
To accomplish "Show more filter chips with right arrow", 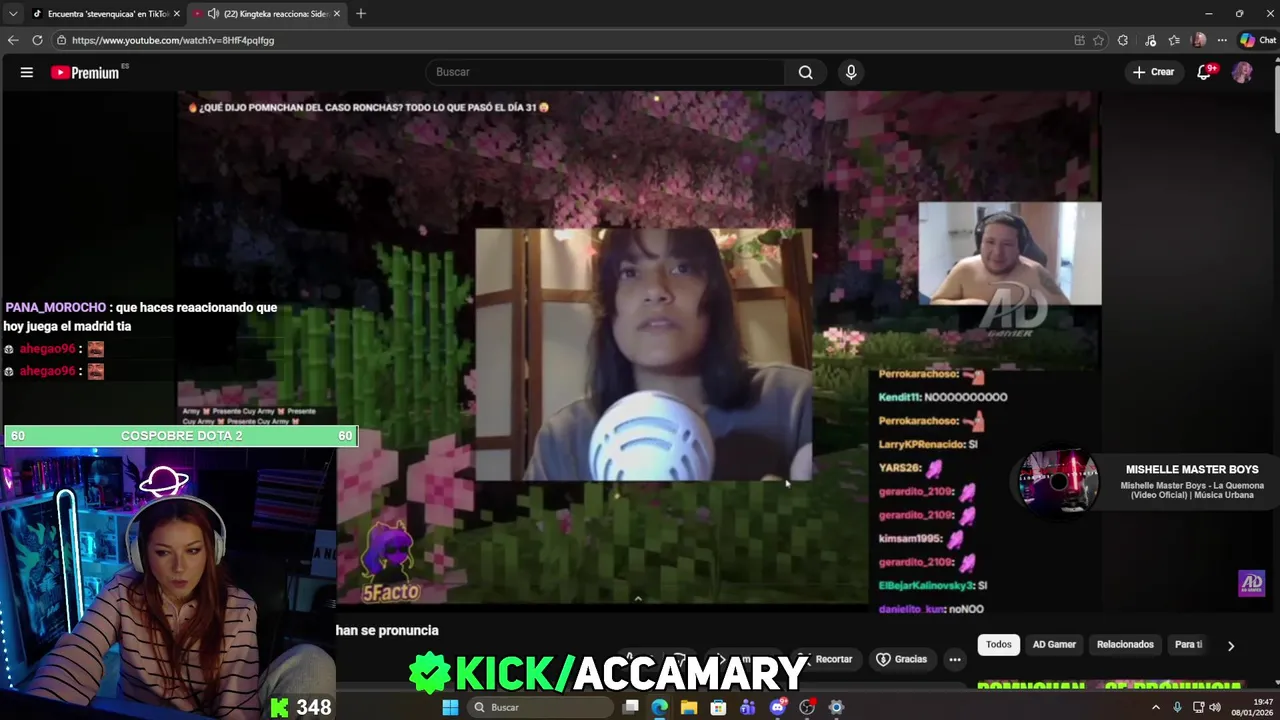I will pos(1231,646).
